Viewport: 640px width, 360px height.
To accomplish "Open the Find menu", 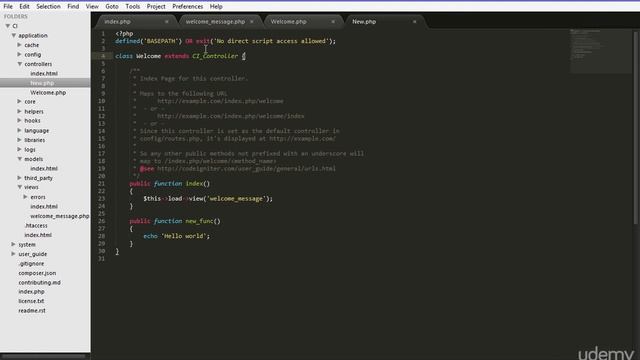I will [73, 7].
